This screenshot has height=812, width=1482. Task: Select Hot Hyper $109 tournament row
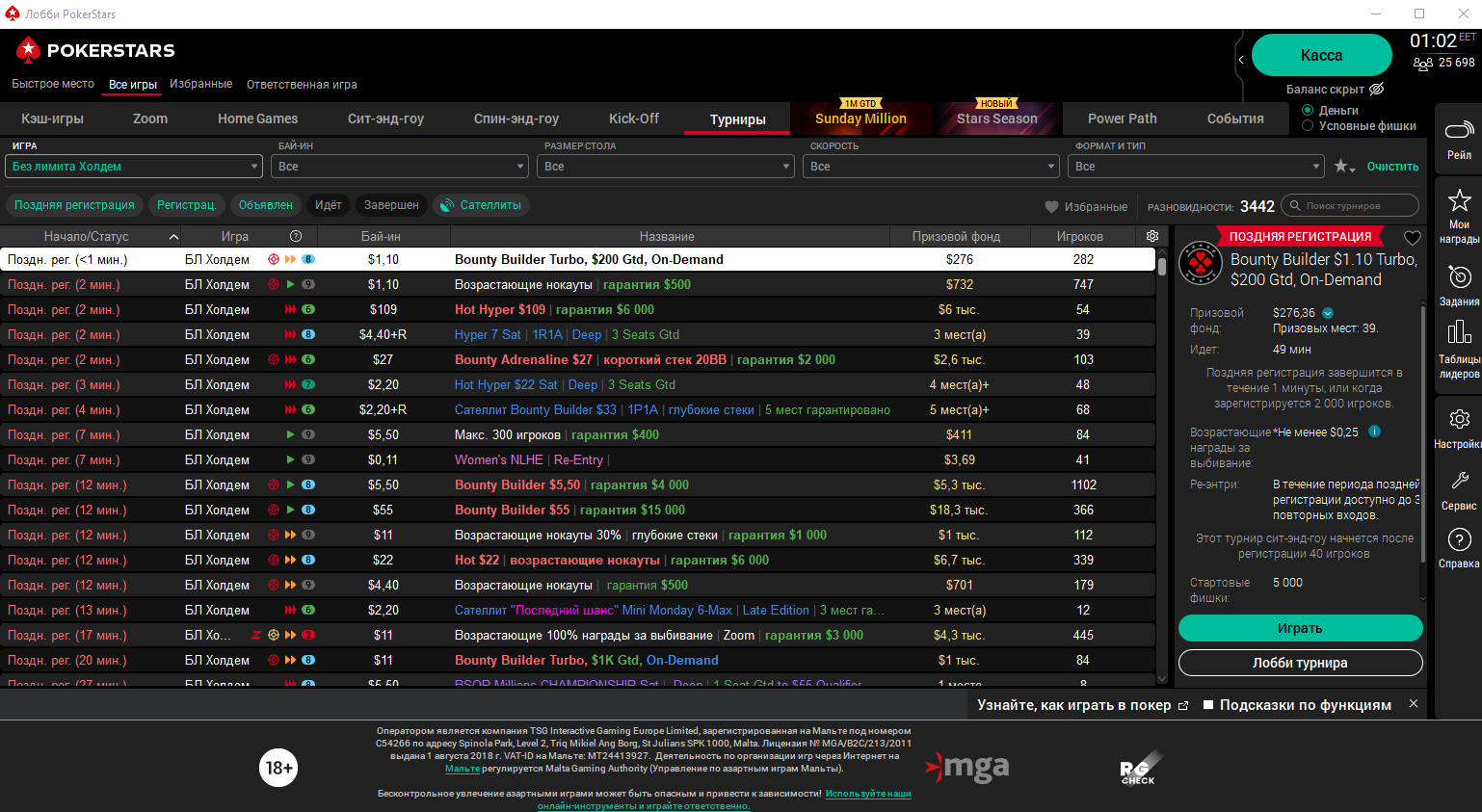coord(577,309)
